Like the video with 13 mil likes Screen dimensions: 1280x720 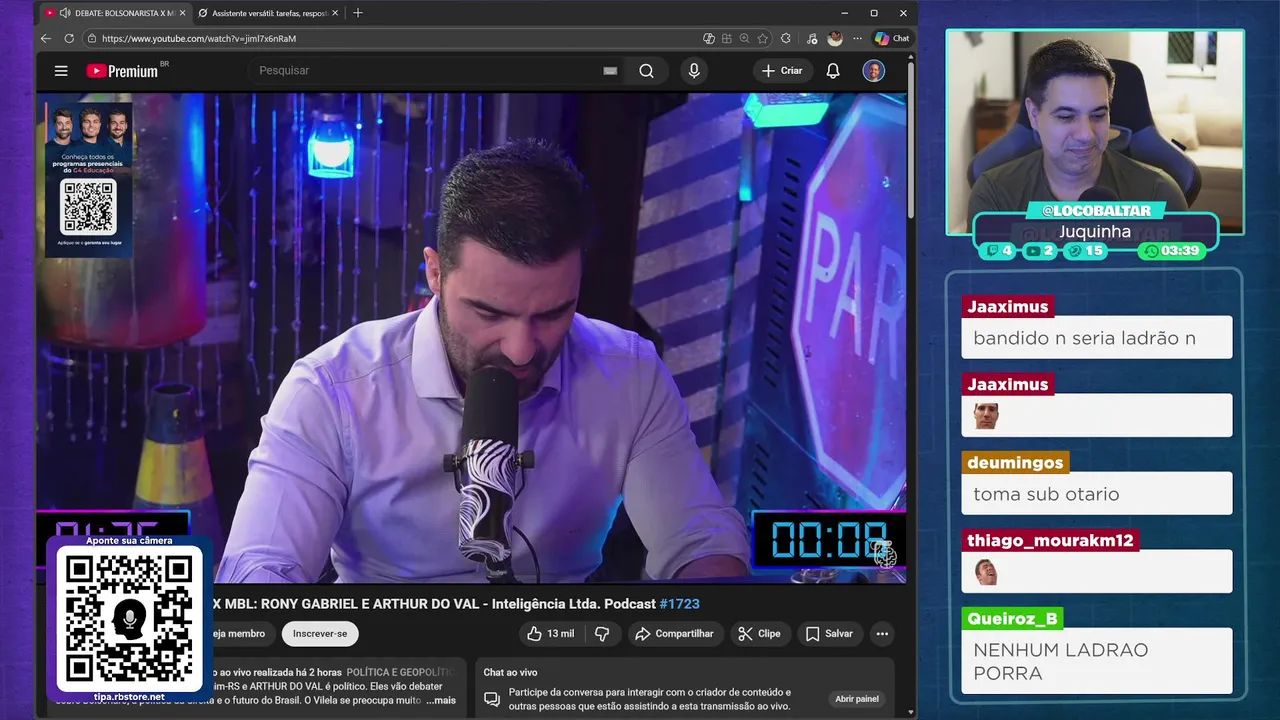coord(551,634)
